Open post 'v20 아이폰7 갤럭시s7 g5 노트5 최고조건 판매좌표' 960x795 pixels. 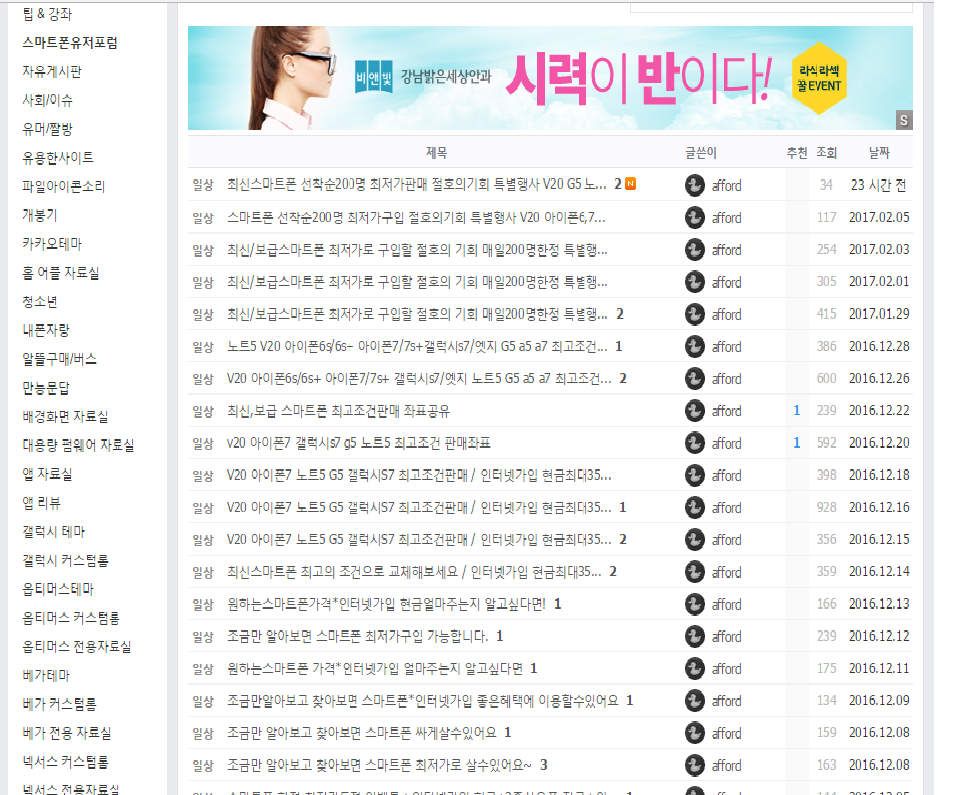359,443
